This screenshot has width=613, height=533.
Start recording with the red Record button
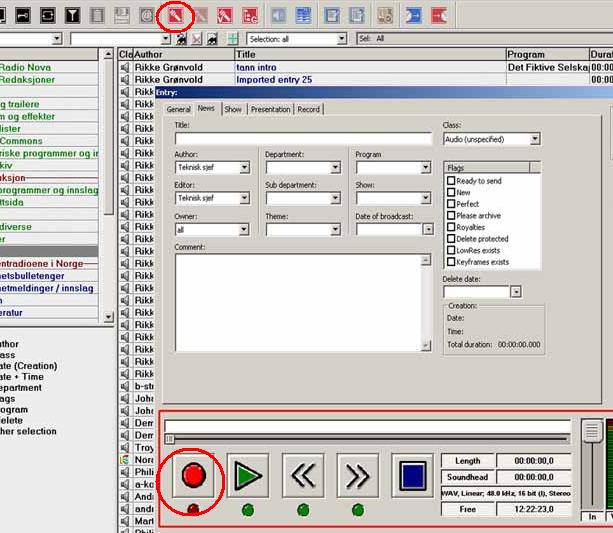194,475
